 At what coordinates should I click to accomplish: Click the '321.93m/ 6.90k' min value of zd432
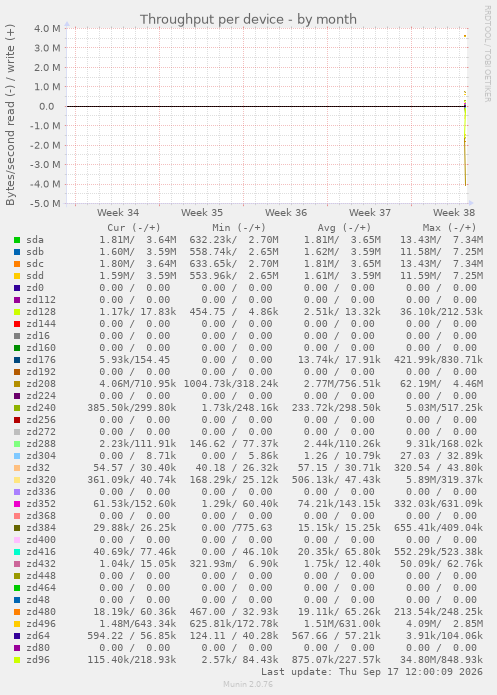tap(234, 564)
